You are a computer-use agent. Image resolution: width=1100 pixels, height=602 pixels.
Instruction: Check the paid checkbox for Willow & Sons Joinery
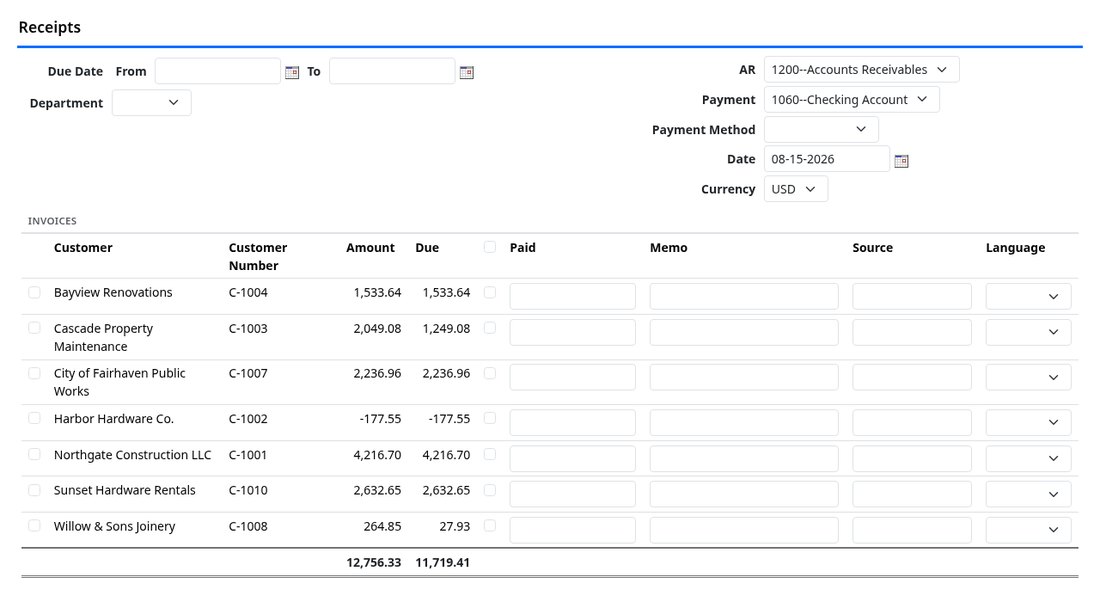490,526
